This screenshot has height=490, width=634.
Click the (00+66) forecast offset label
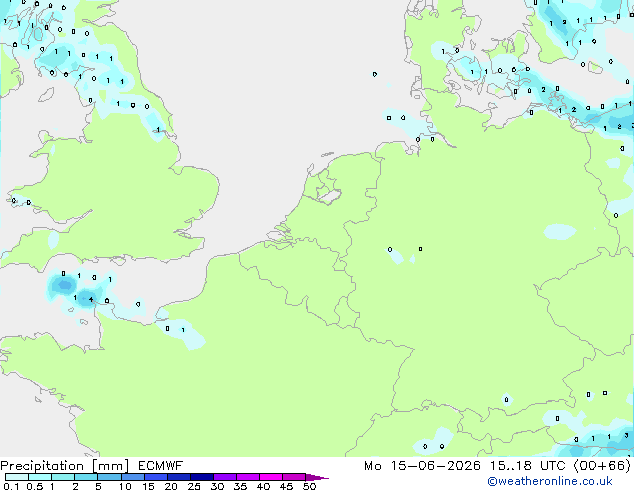pyautogui.click(x=602, y=466)
